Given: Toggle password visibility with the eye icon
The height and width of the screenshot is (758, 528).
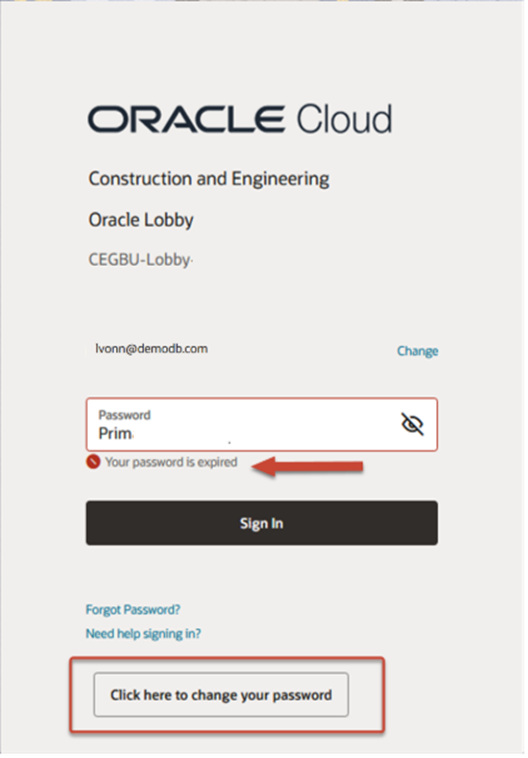Looking at the screenshot, I should pyautogui.click(x=412, y=424).
